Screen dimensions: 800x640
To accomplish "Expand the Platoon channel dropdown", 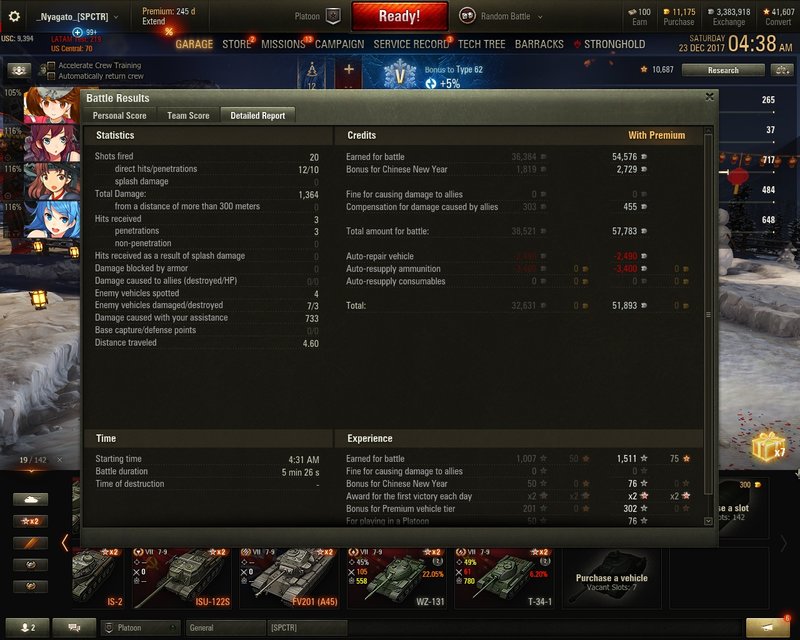I will 142,627.
